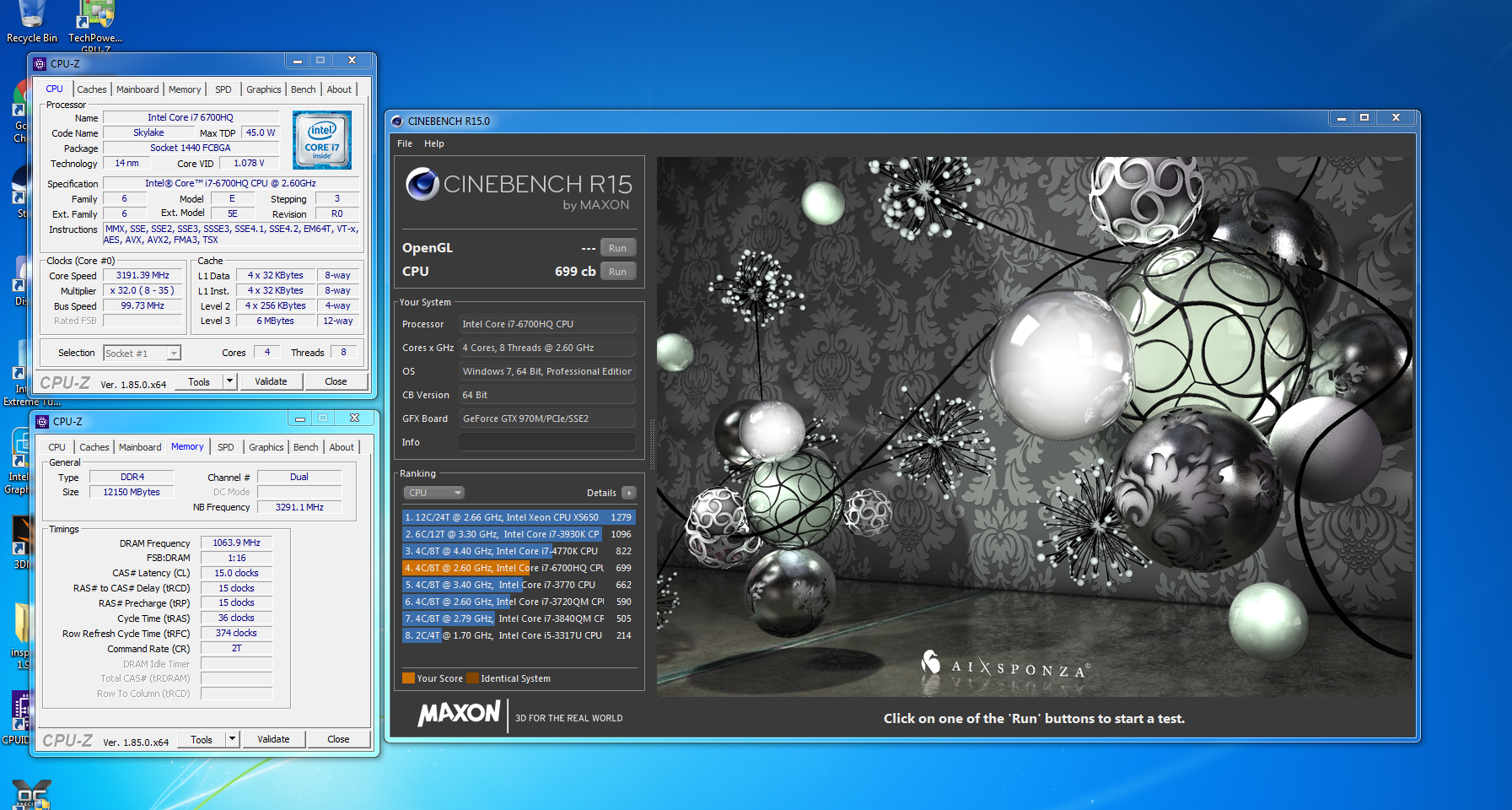Viewport: 1512px width, 810px height.
Task: Click the GFX Board field GeForce GTX 970M
Action: pos(547,418)
